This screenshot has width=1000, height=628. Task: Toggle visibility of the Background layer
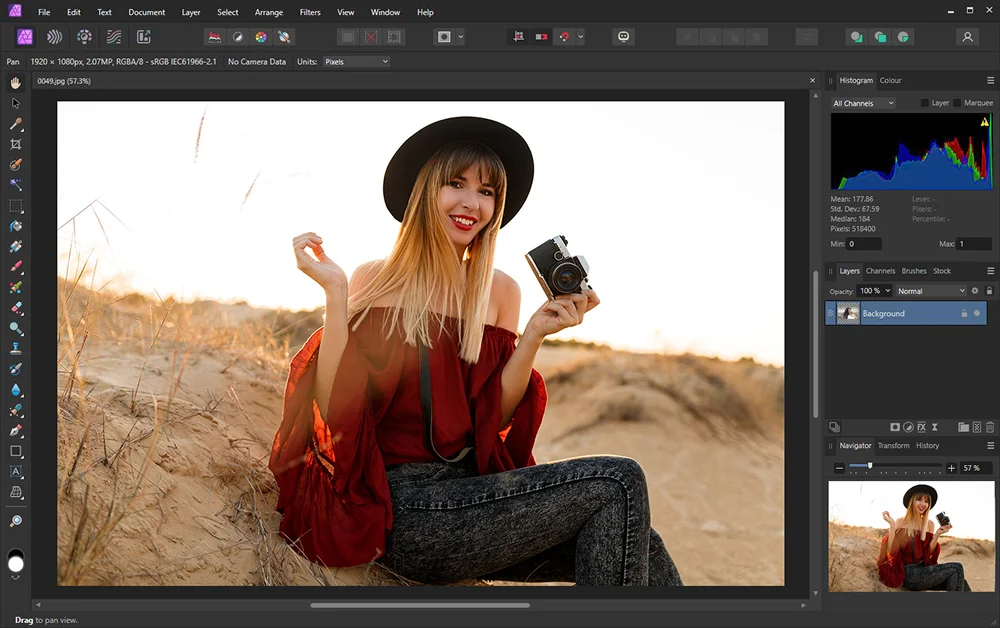[x=977, y=314]
